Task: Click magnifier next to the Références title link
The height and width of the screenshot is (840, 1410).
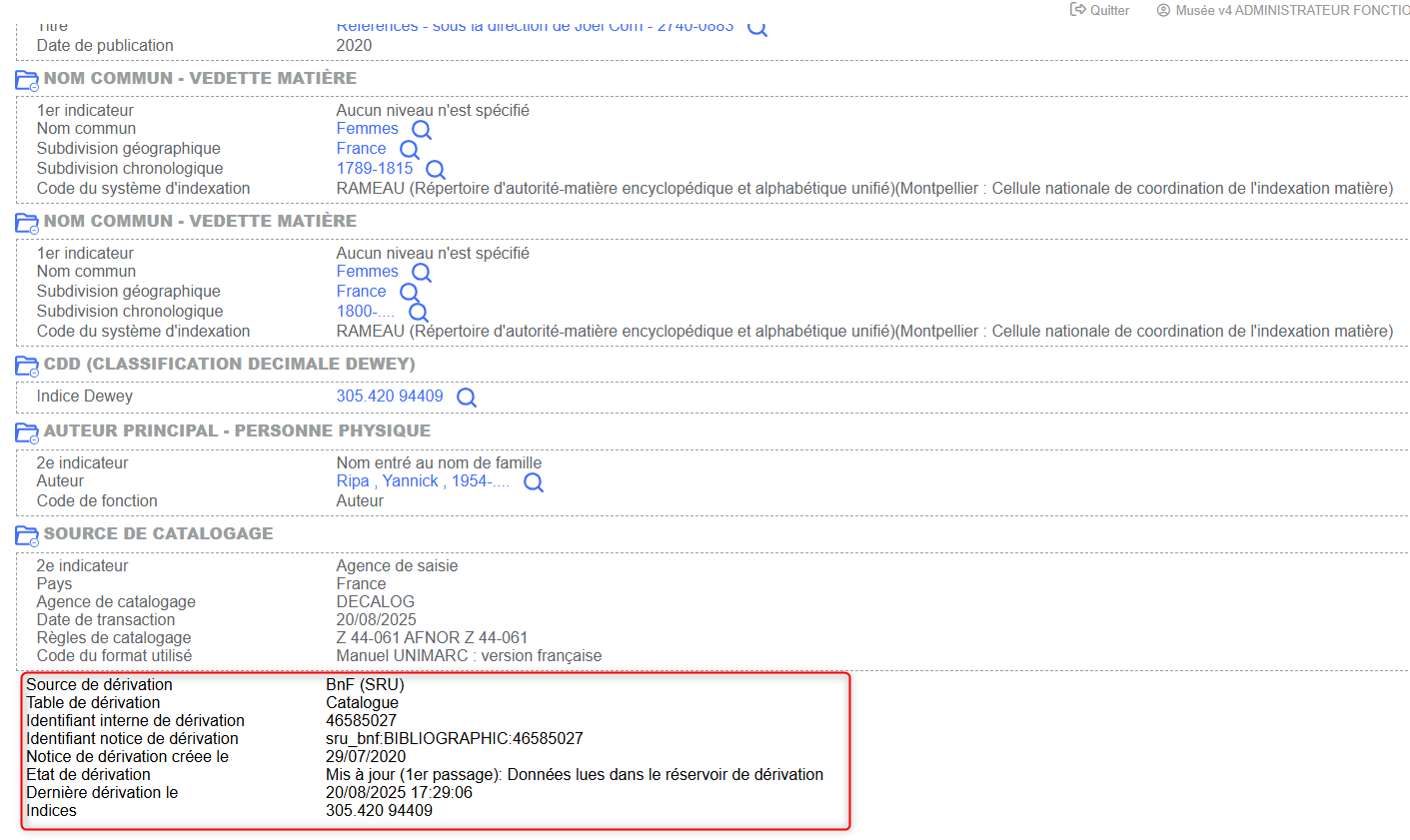Action: pyautogui.click(x=757, y=28)
